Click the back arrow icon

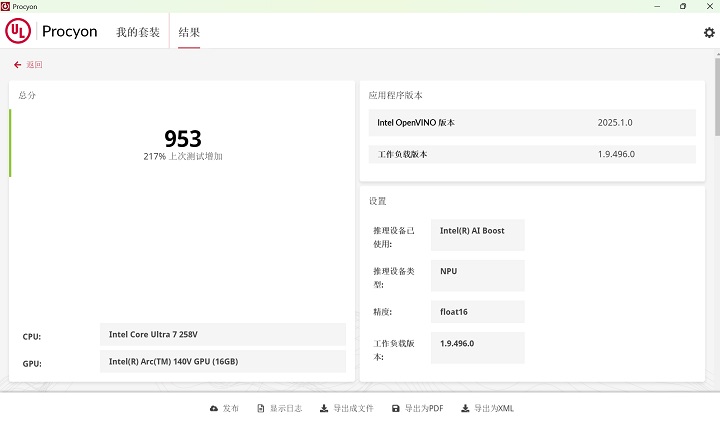tap(17, 65)
